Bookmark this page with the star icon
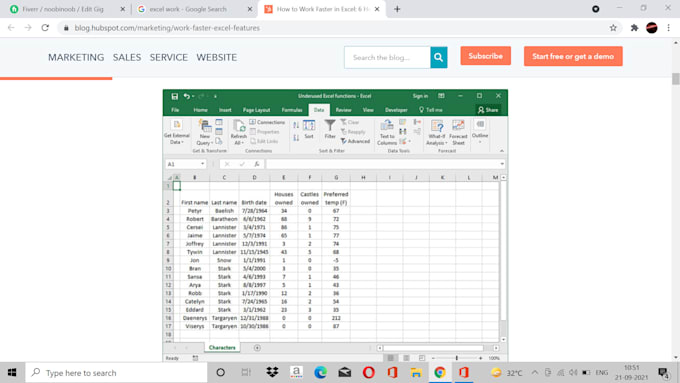This screenshot has height=383, width=680. point(613,28)
